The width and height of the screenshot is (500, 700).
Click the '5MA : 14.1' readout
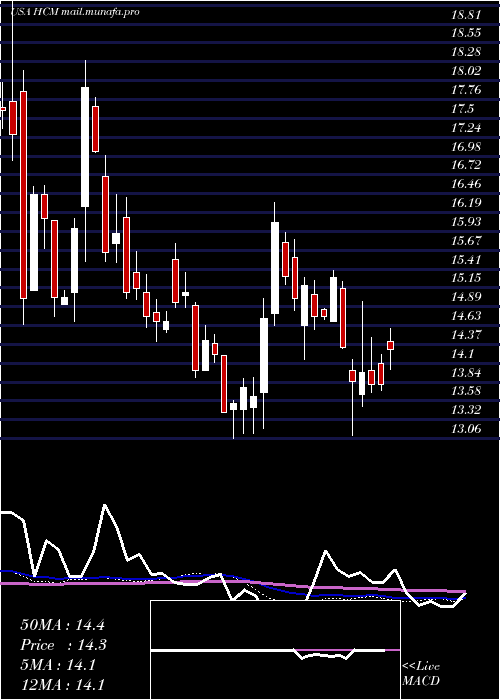click(58, 665)
